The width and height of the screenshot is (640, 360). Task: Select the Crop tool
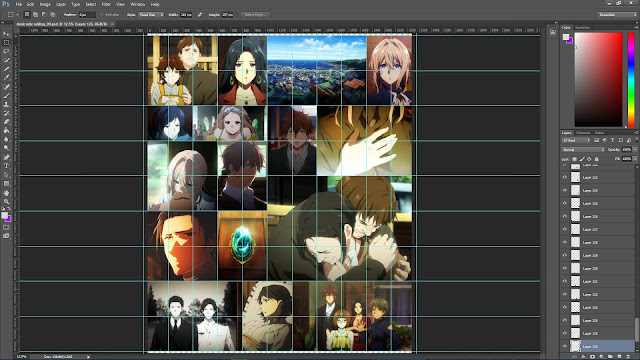[6, 69]
